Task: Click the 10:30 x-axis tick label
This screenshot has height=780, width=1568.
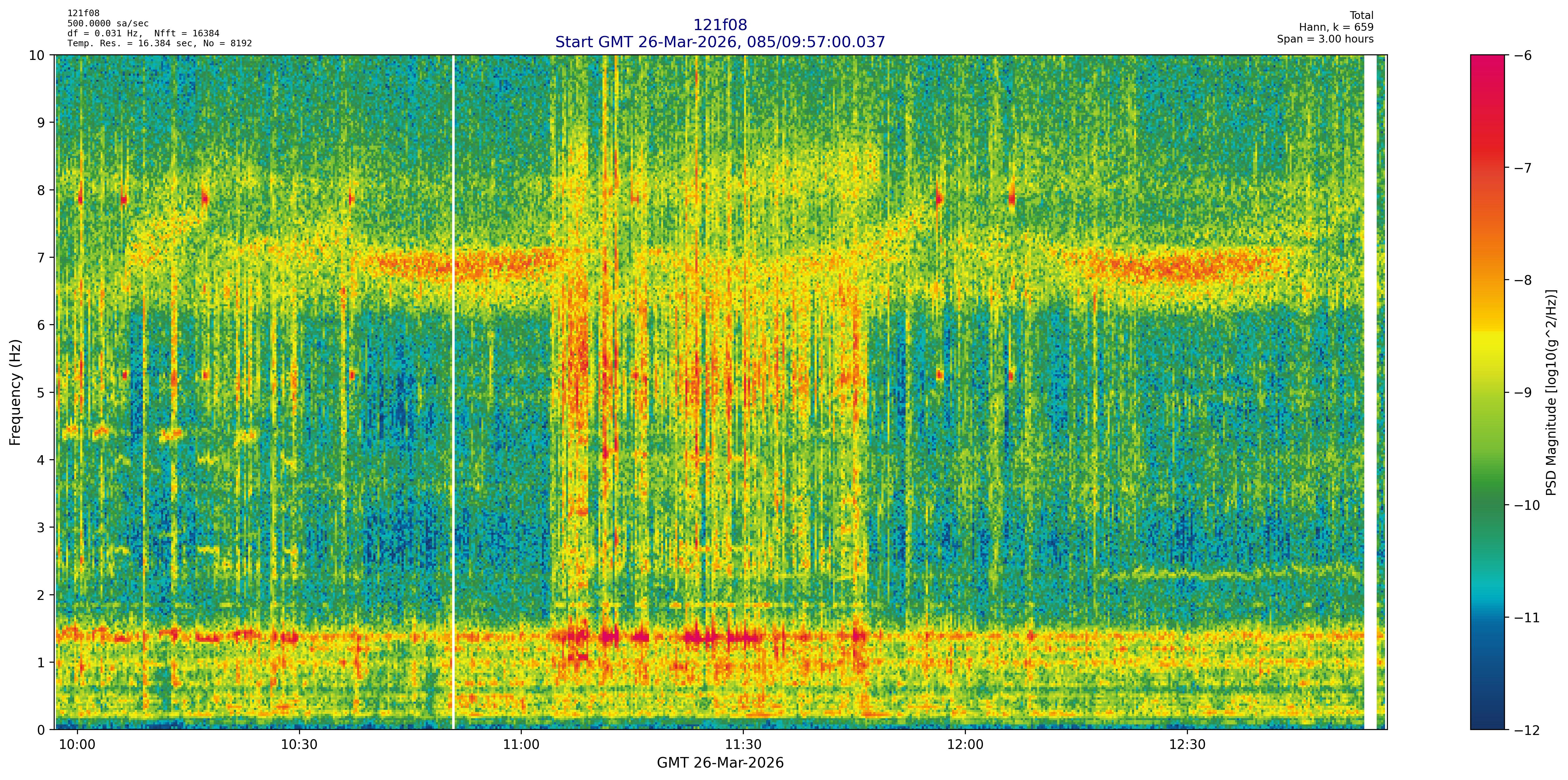Action: coord(299,745)
